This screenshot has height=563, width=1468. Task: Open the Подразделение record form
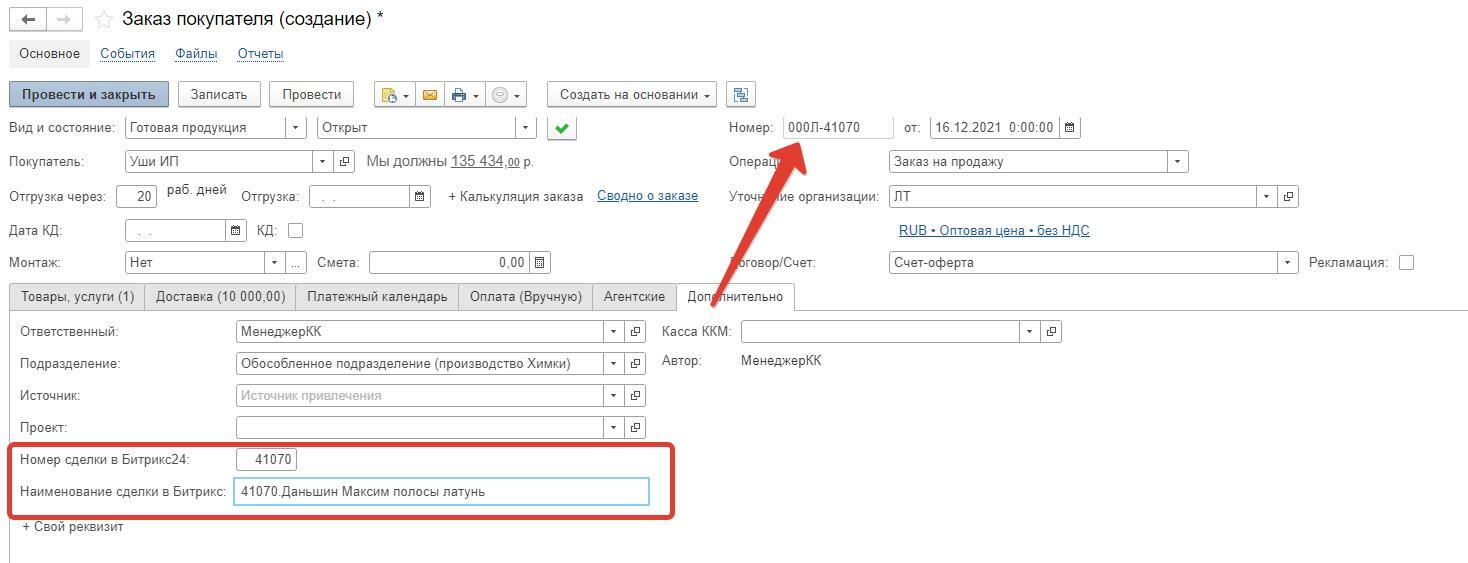[x=635, y=364]
